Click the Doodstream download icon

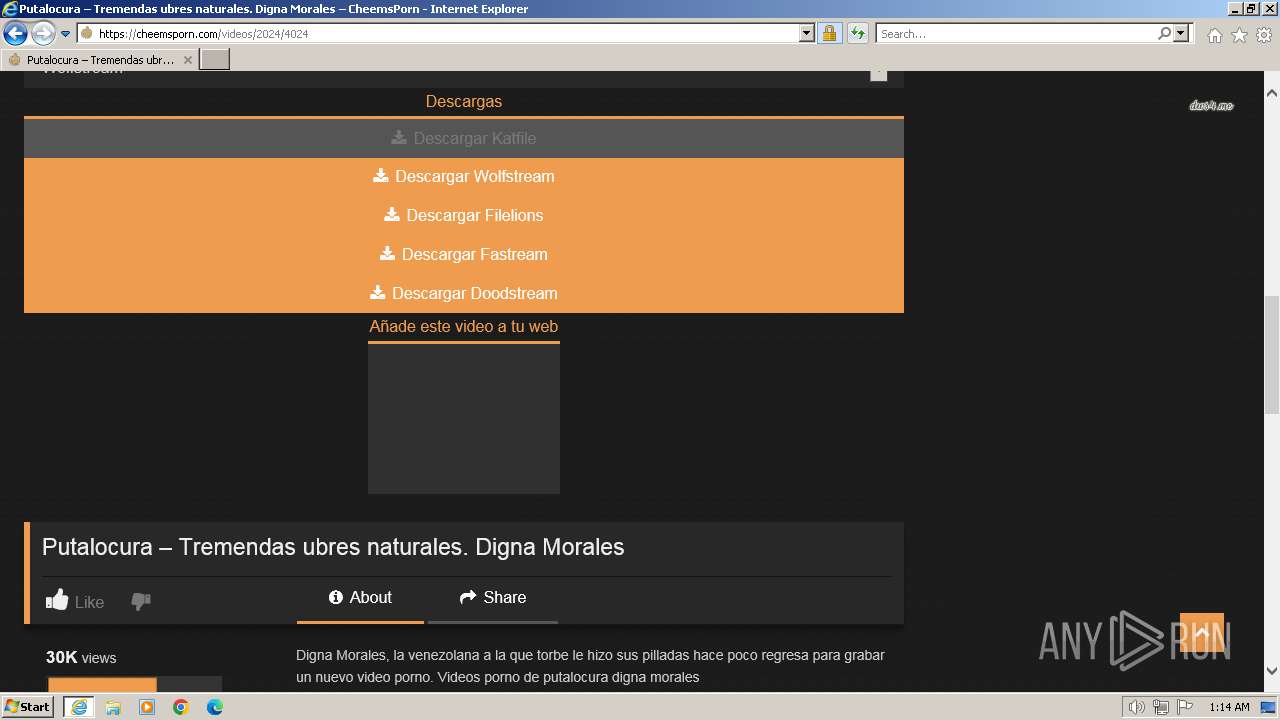click(x=378, y=293)
